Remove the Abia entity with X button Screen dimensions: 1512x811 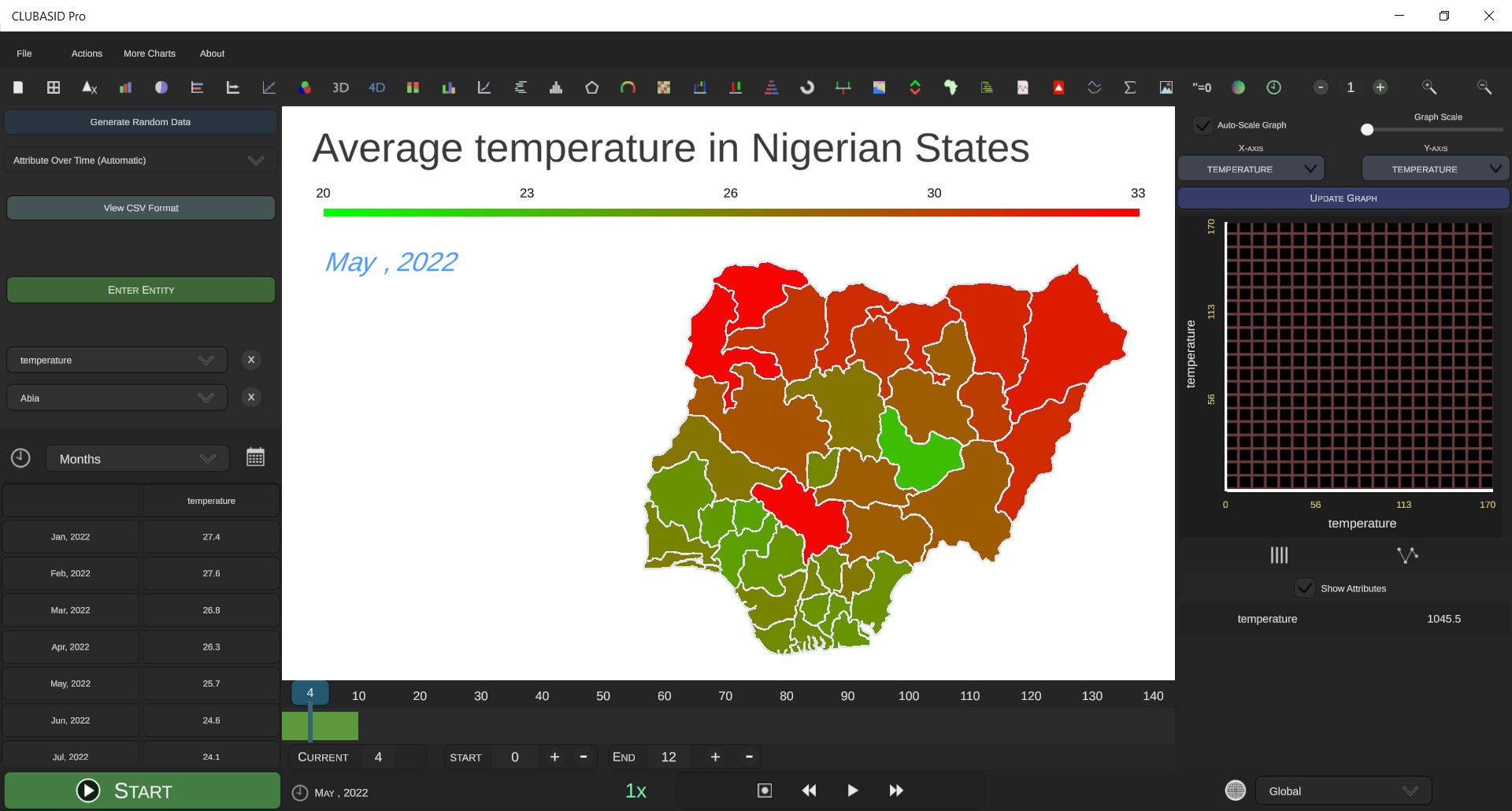pyautogui.click(x=251, y=398)
